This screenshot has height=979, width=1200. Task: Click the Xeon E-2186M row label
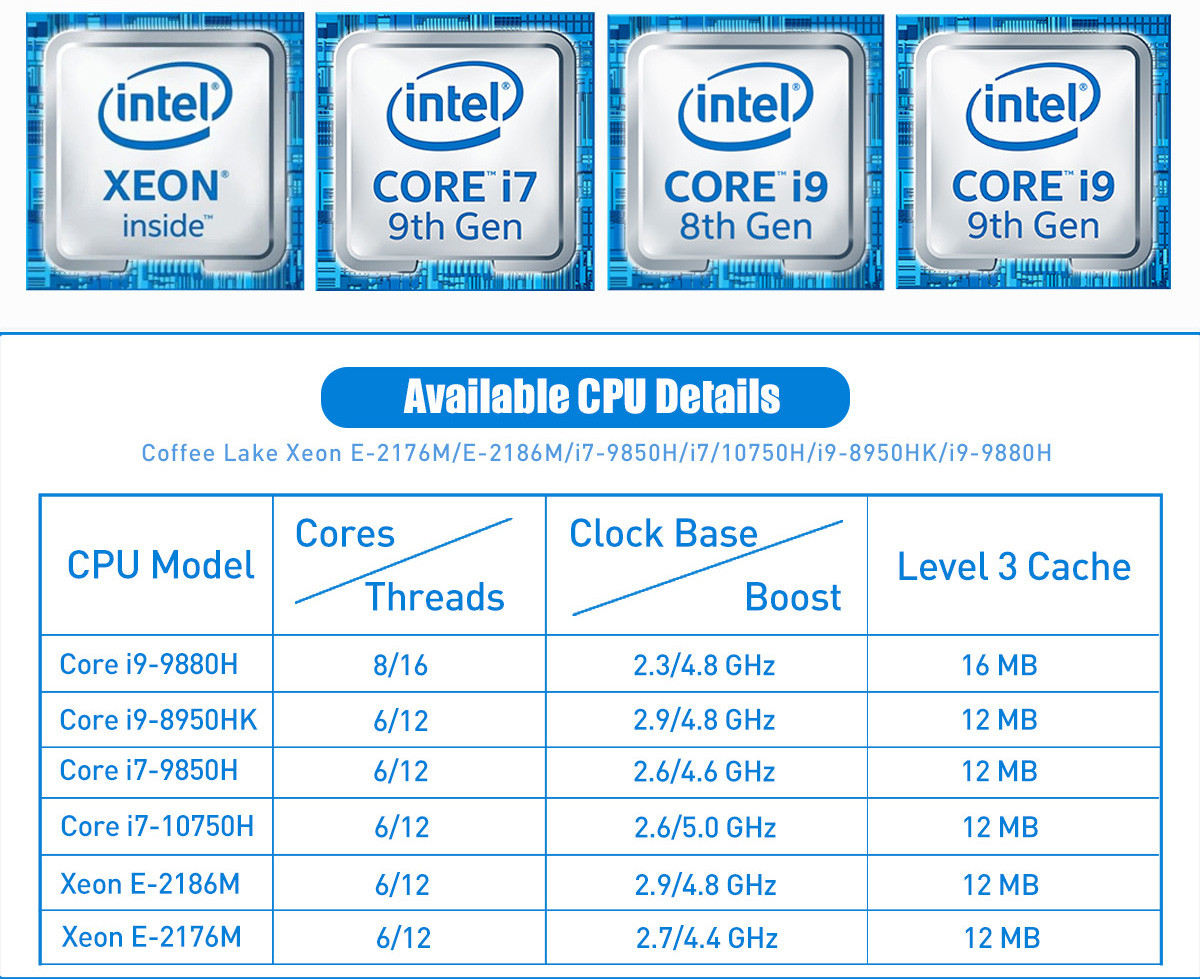click(x=150, y=884)
